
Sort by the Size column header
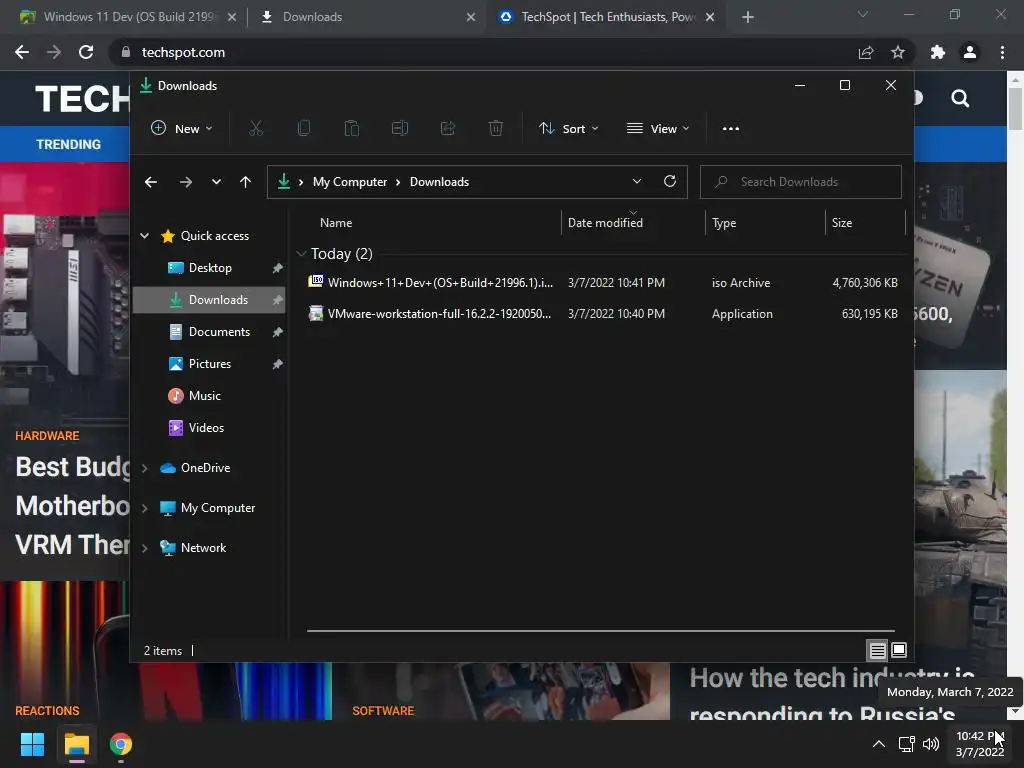(x=842, y=223)
